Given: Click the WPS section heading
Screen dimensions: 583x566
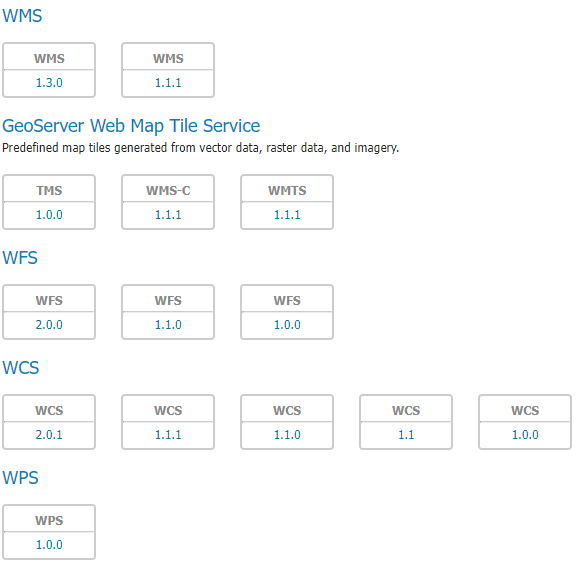Looking at the screenshot, I should coord(20,477).
